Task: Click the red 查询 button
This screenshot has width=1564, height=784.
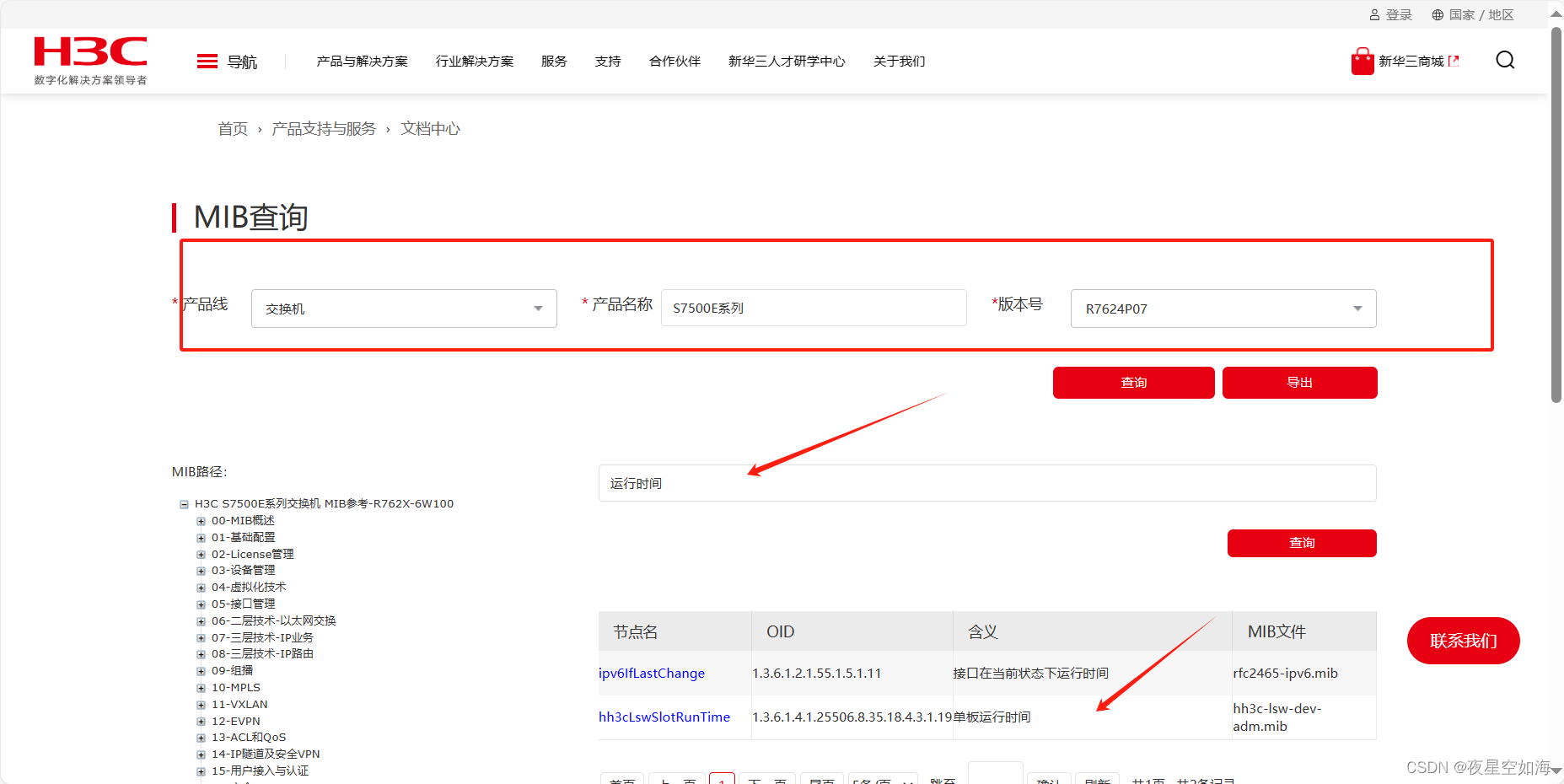Action: tap(1132, 382)
